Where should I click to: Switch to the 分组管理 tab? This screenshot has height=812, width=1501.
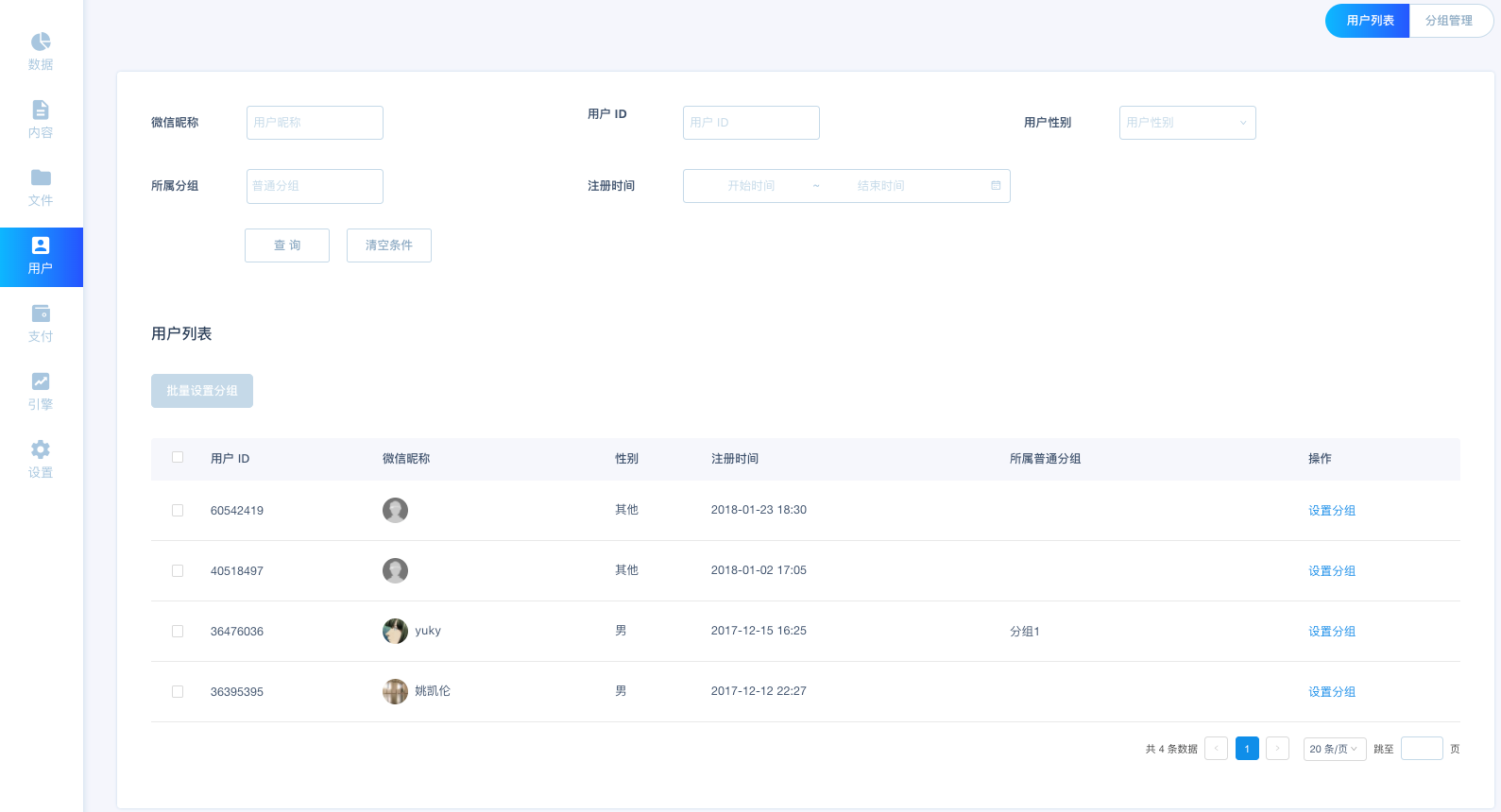[x=1449, y=21]
